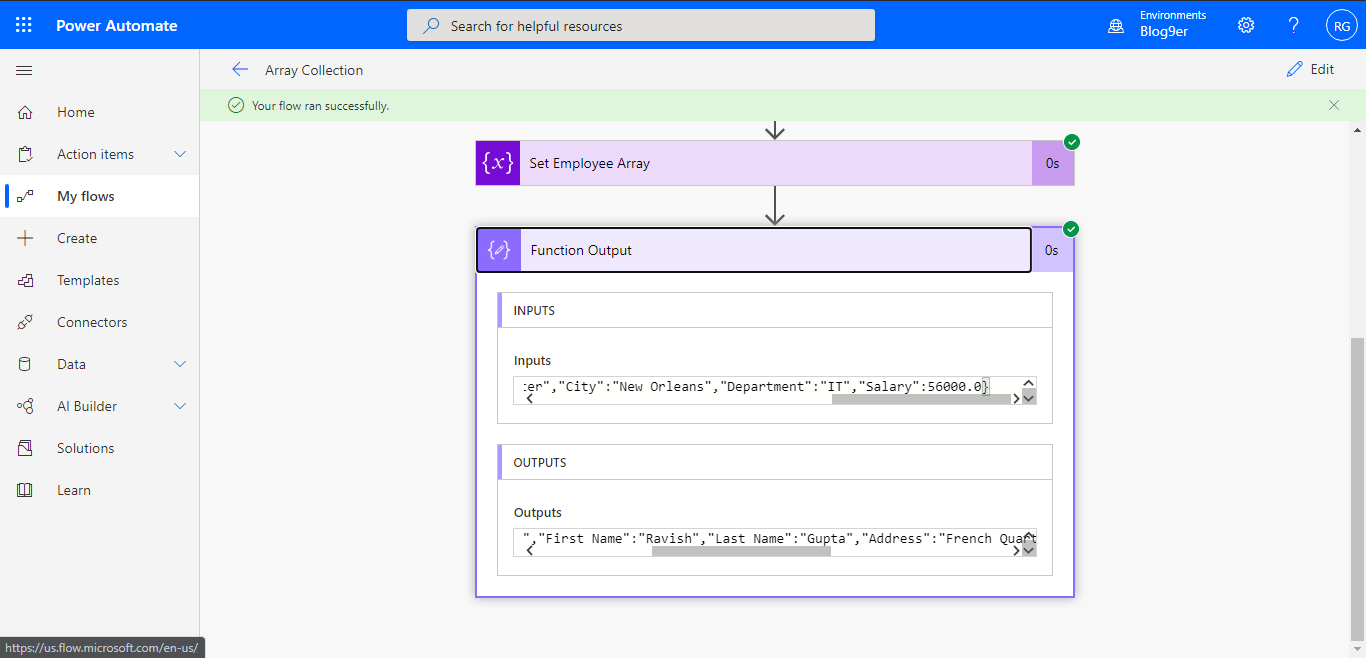Click the Home house icon
This screenshot has height=658, width=1366.
(25, 112)
